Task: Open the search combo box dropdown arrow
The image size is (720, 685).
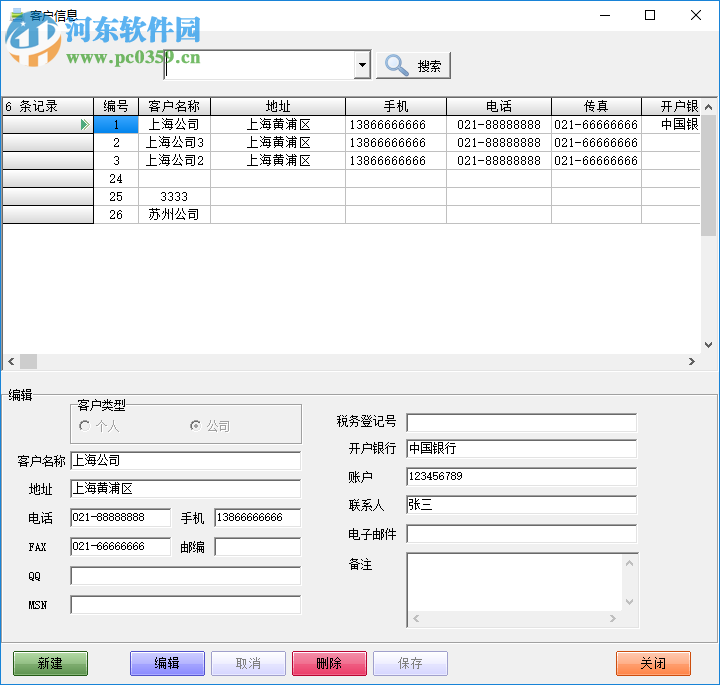Action: click(362, 65)
